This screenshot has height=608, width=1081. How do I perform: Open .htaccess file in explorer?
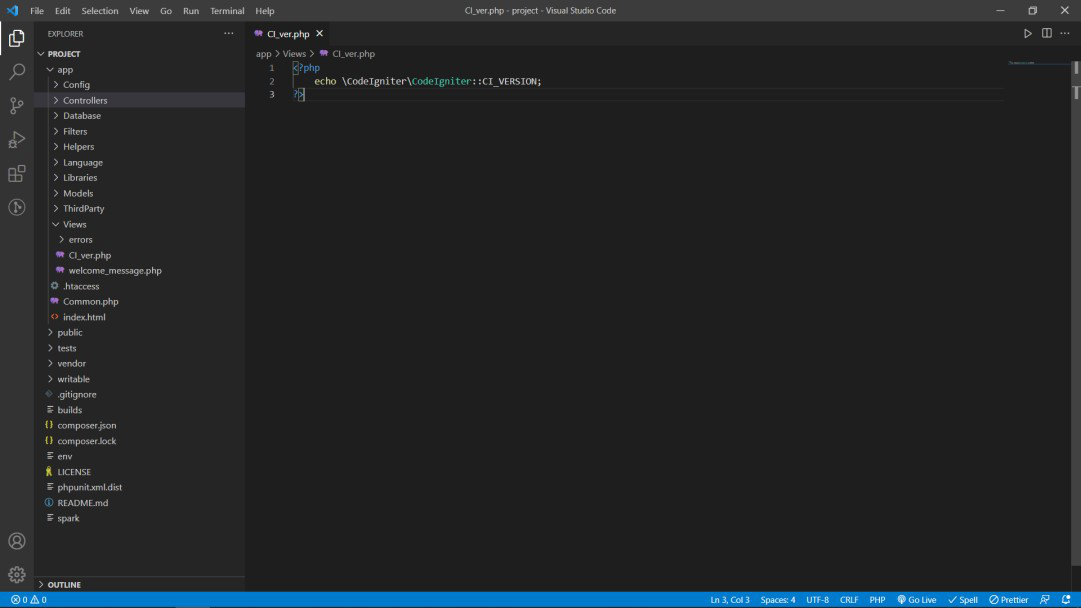click(139, 286)
